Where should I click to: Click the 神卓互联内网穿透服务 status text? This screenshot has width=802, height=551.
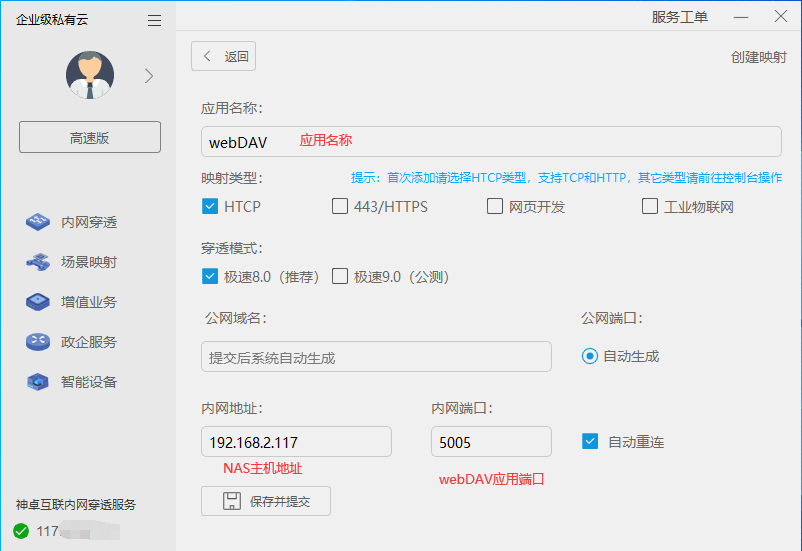76,505
